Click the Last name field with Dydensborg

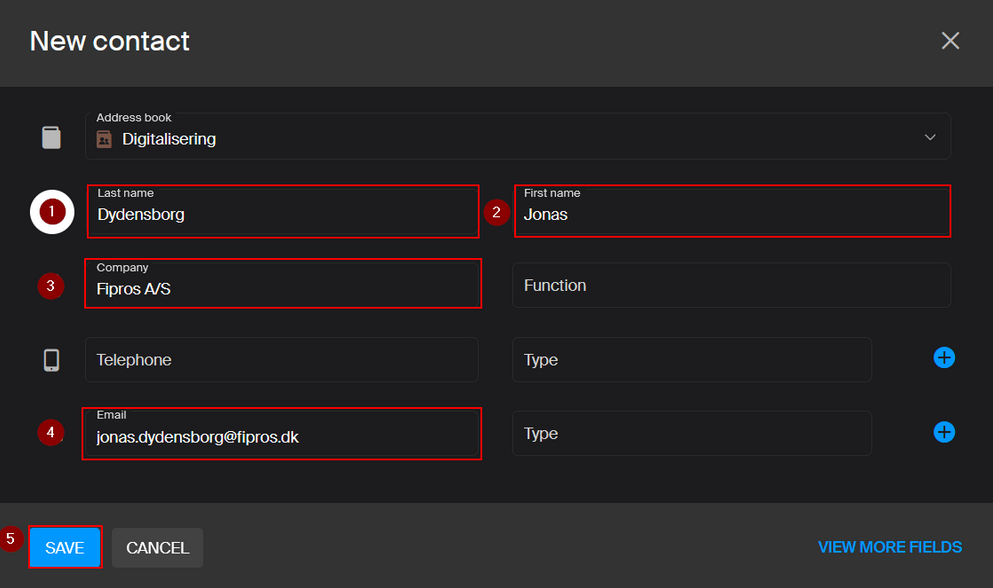click(282, 213)
